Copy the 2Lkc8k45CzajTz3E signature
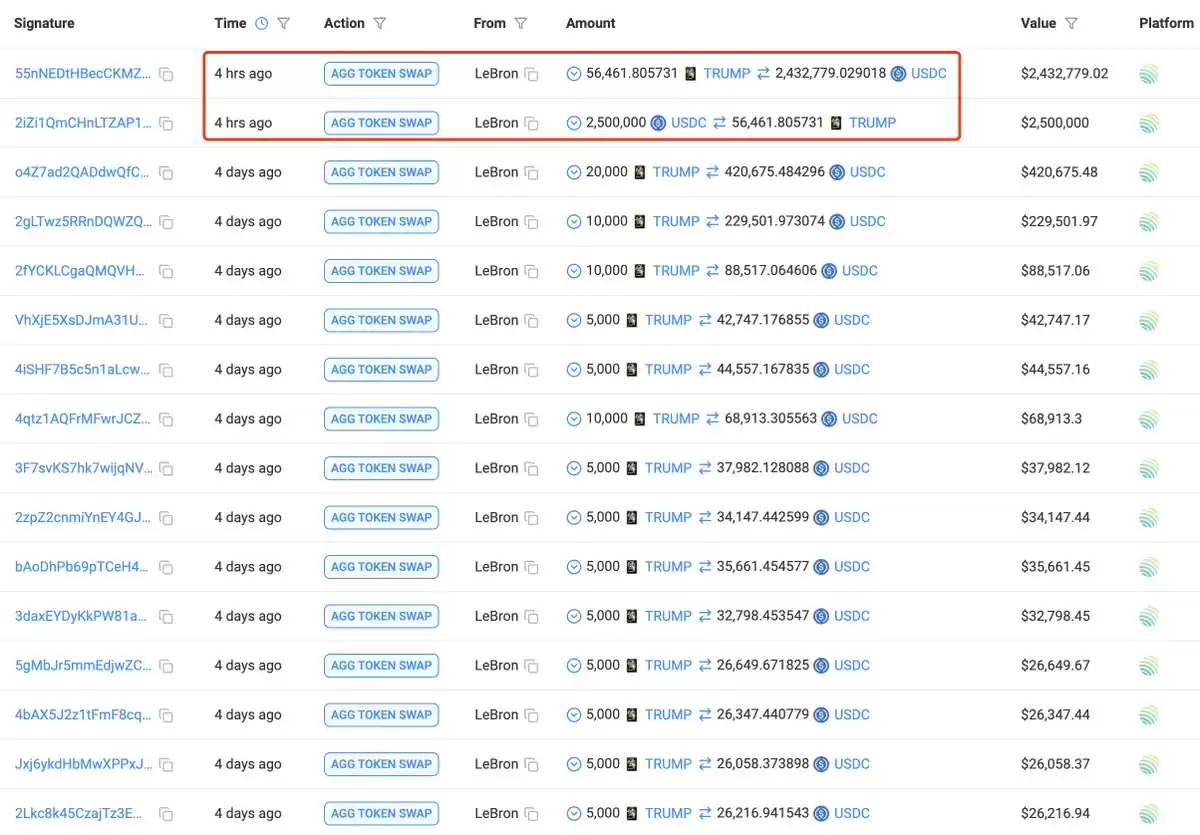Screen dimensions: 1200x835 coord(166,814)
